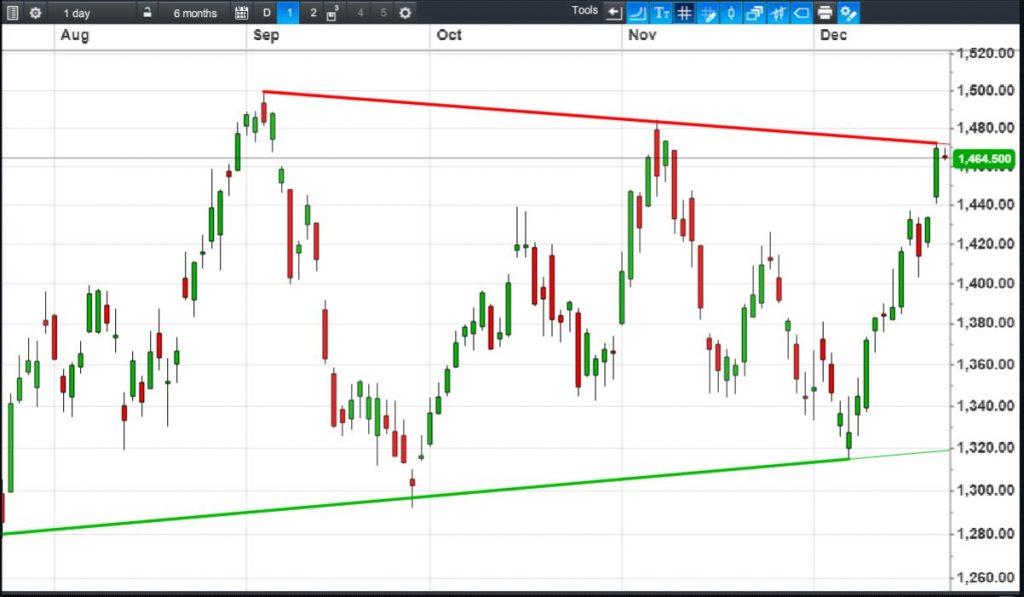1024x597 pixels.
Task: Select the D default layout button
Action: (x=266, y=12)
